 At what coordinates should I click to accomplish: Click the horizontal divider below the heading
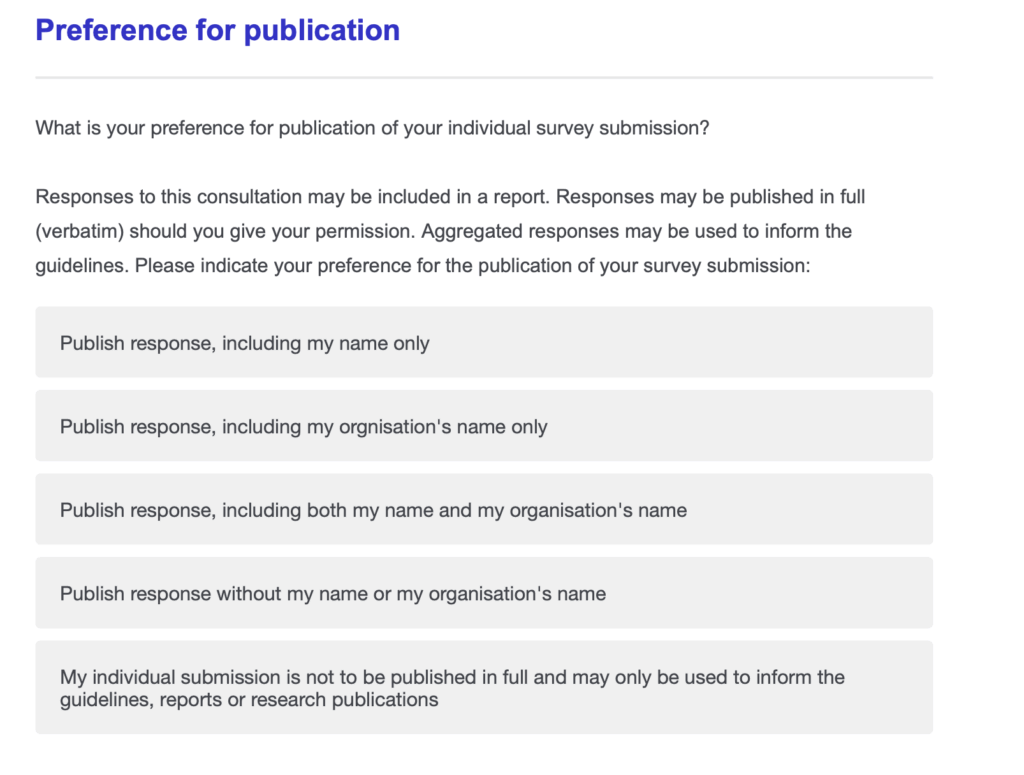(x=484, y=77)
